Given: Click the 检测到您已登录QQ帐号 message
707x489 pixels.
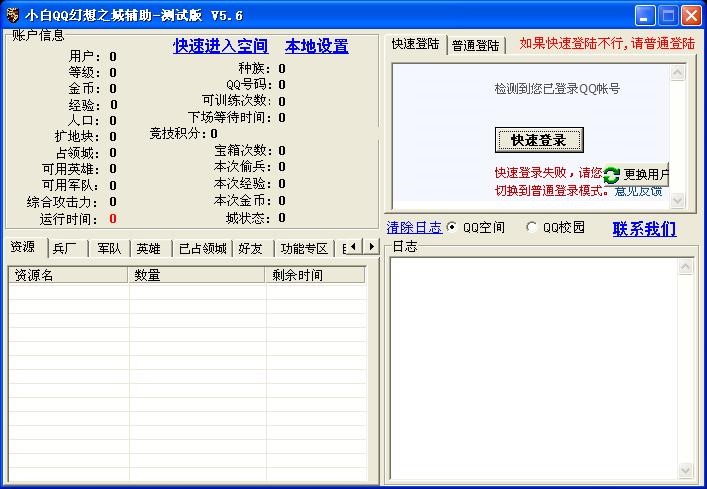Looking at the screenshot, I should (x=557, y=89).
